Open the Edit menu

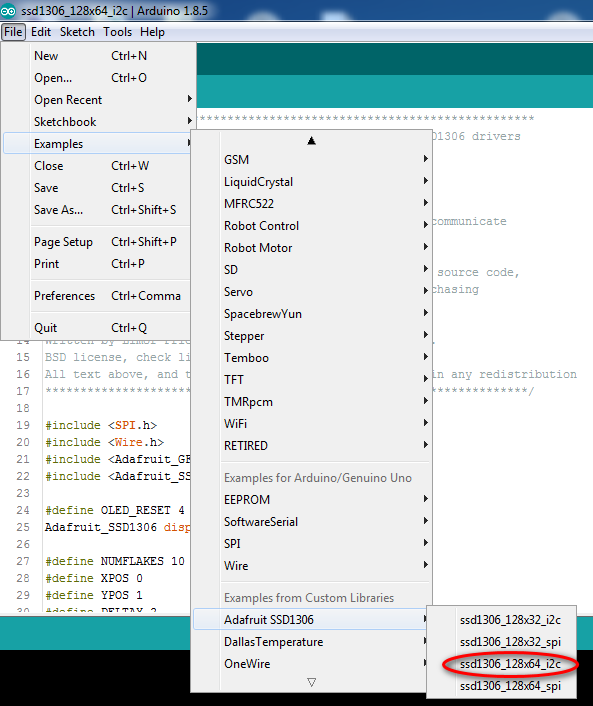coord(41,32)
